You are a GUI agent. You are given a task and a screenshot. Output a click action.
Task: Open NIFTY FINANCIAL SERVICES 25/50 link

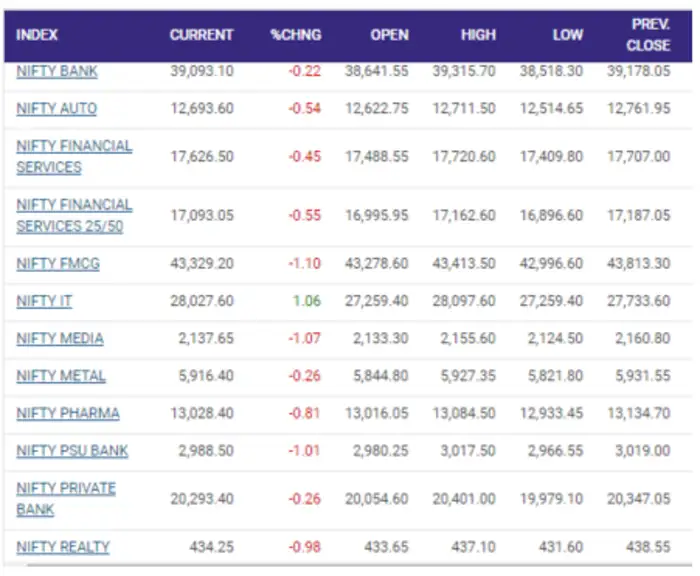(74, 215)
